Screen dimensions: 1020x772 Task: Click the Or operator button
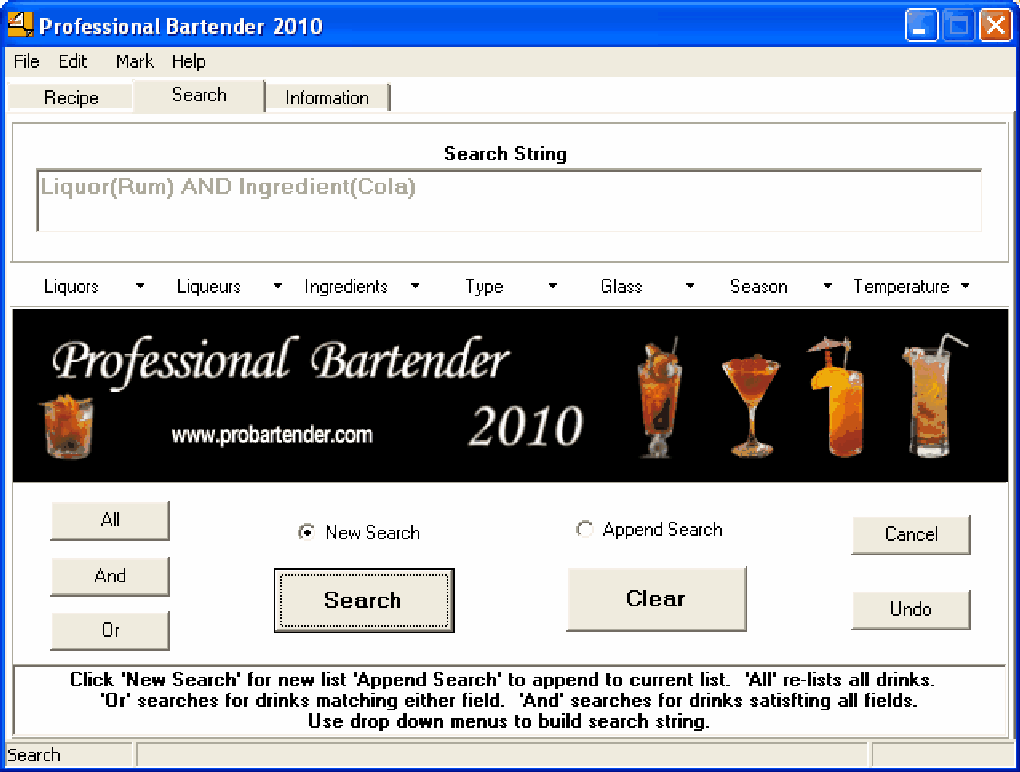point(110,630)
